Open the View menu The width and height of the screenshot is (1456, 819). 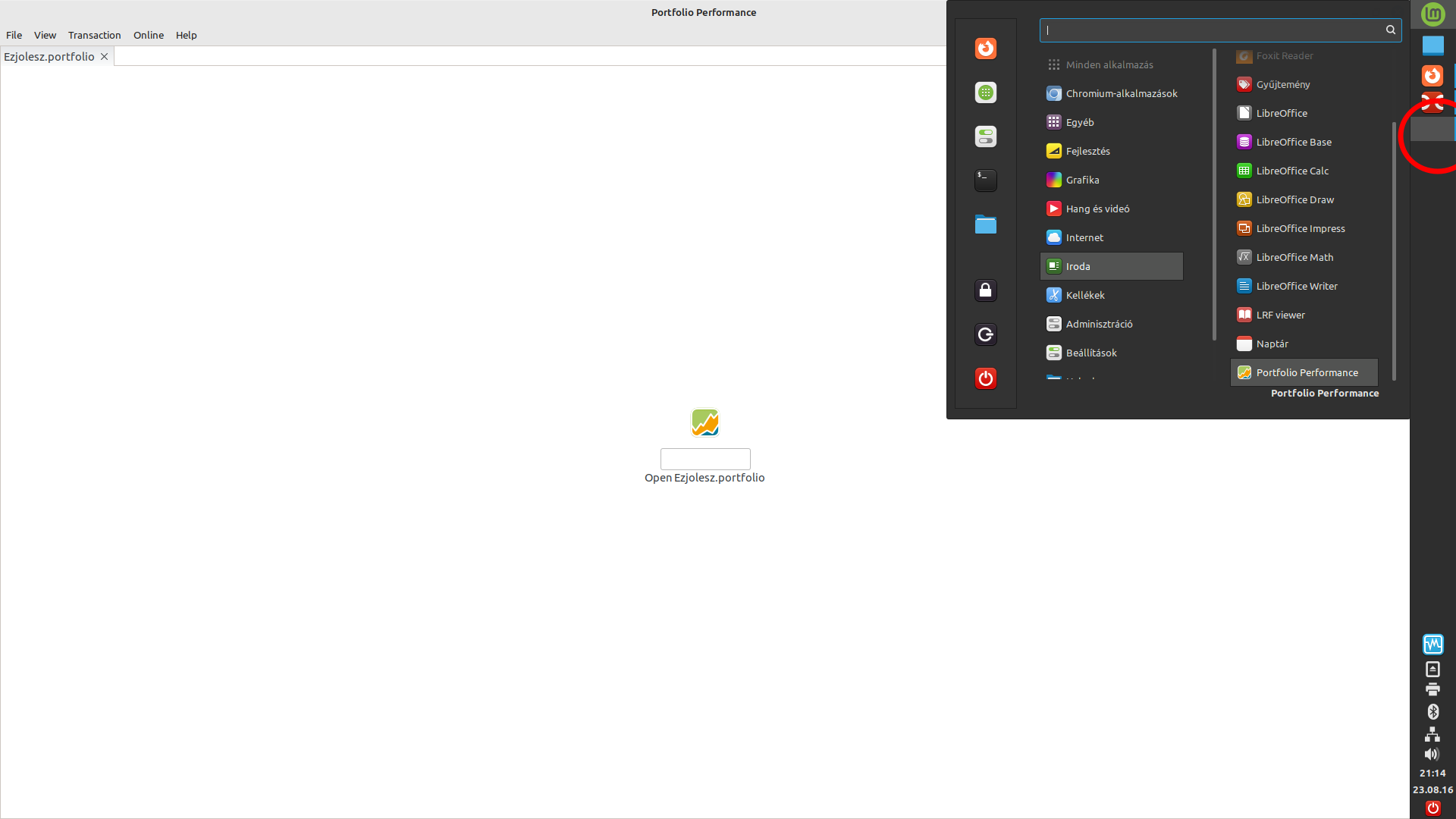point(45,35)
